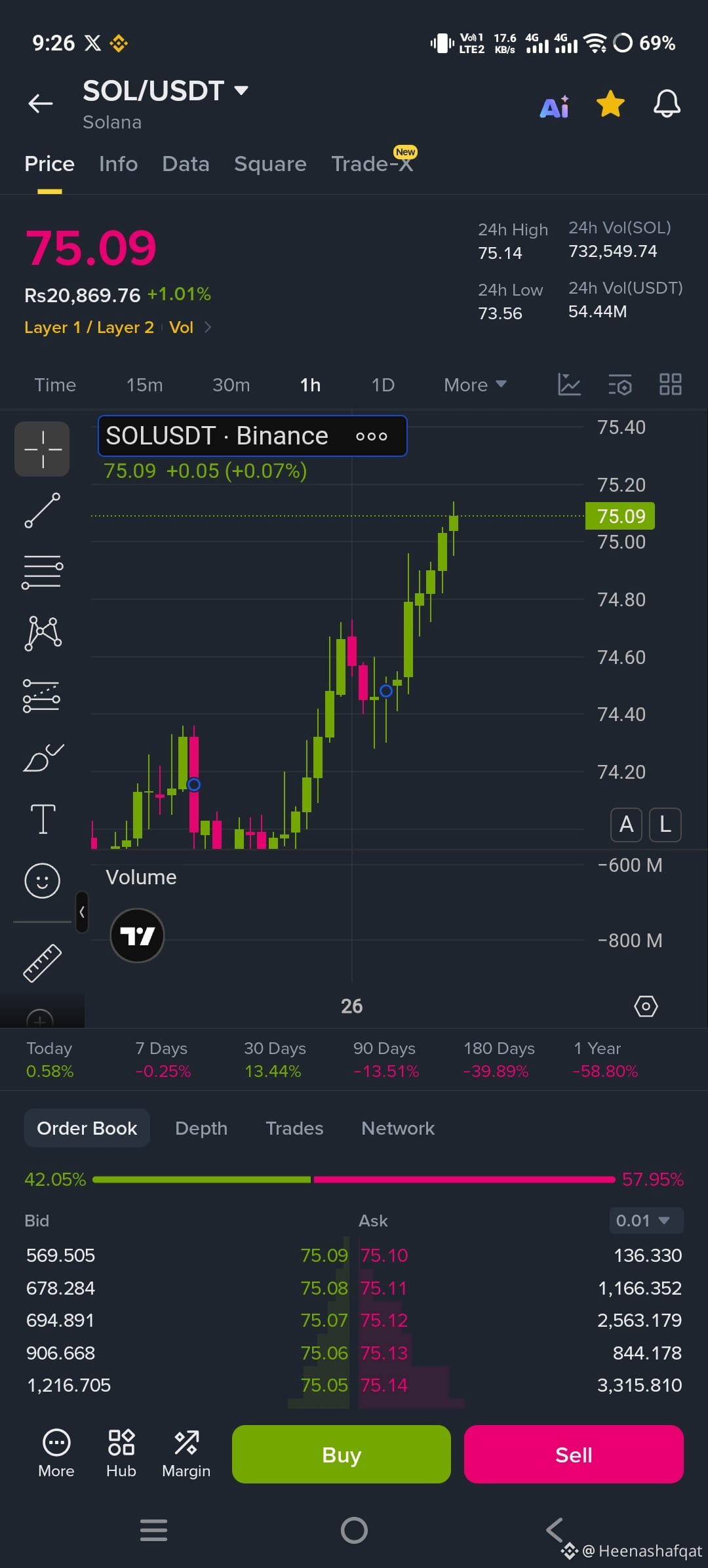Go back using the top arrow
The width and height of the screenshot is (708, 1568).
41,103
